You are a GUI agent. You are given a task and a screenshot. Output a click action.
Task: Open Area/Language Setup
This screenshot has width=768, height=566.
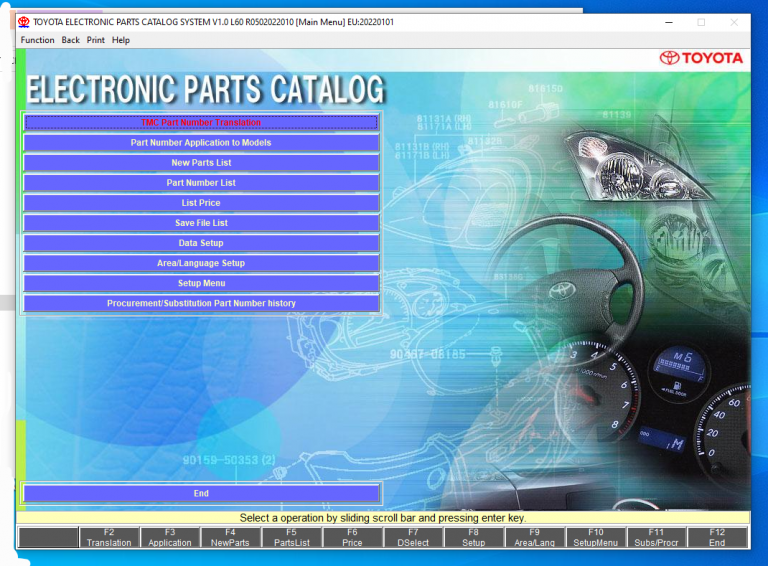(201, 263)
